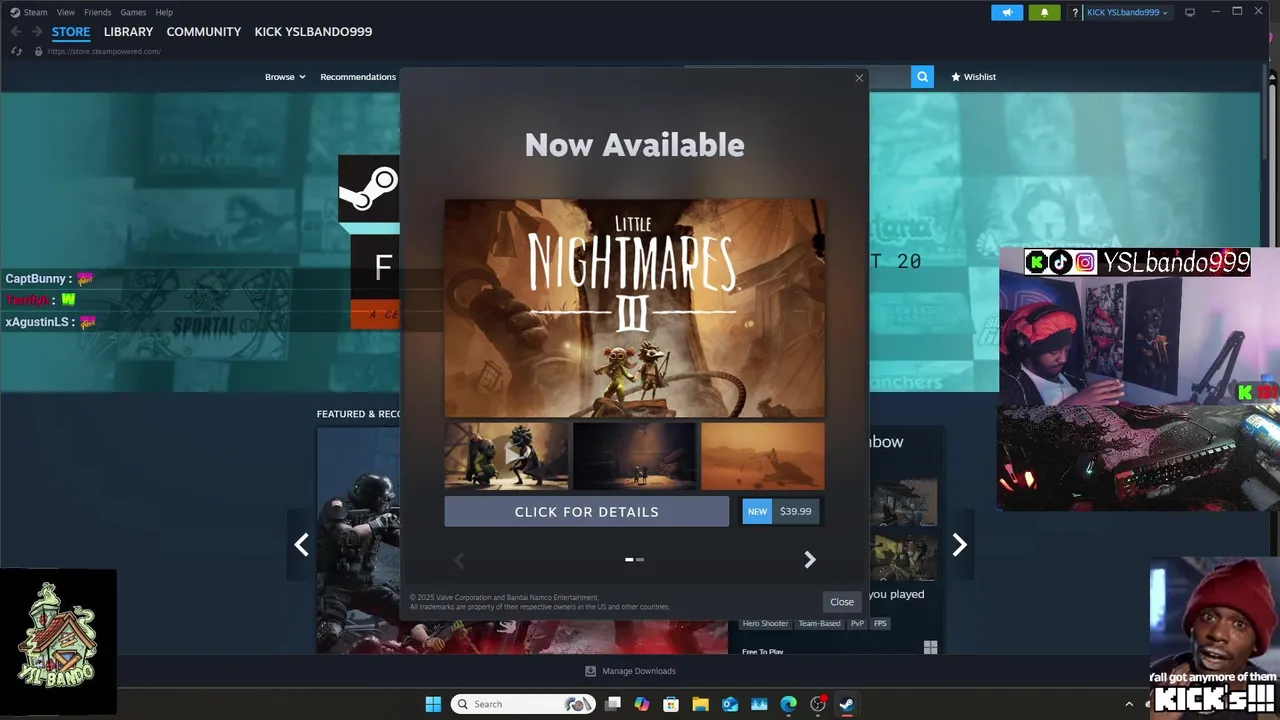Click the Steam logo tile on store page

368,188
